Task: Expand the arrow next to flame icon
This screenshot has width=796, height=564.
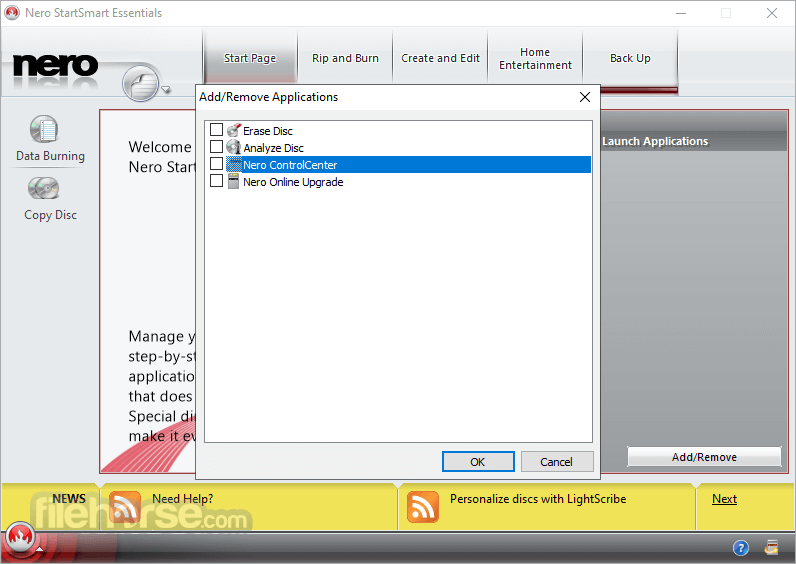Action: click(x=40, y=549)
